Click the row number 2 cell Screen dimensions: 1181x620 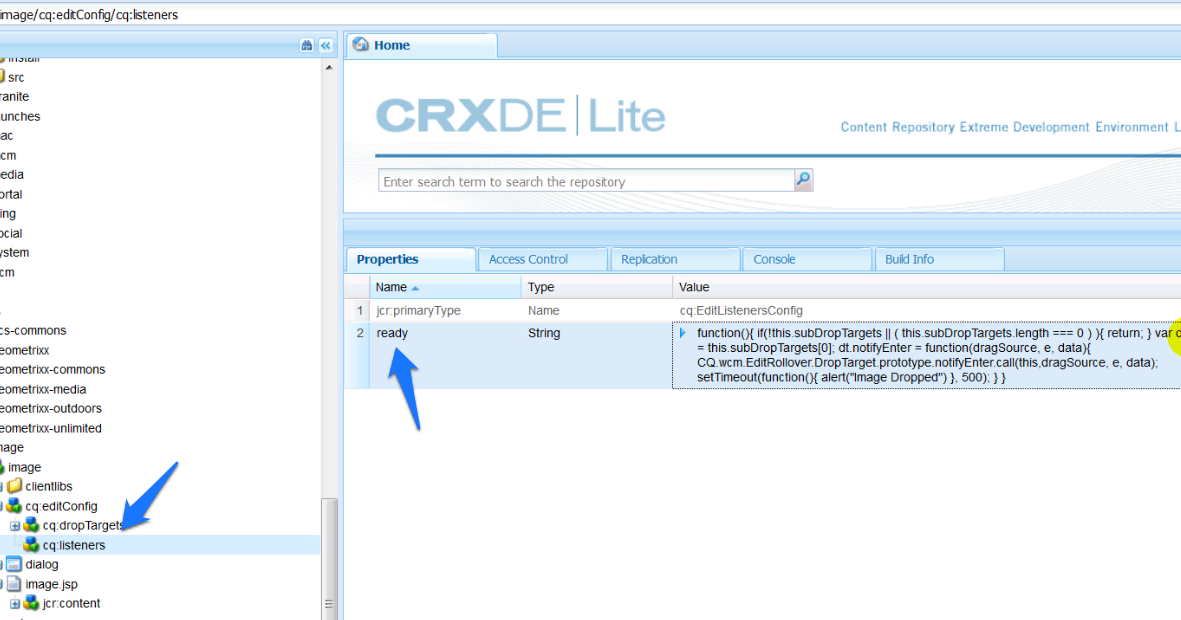click(359, 356)
